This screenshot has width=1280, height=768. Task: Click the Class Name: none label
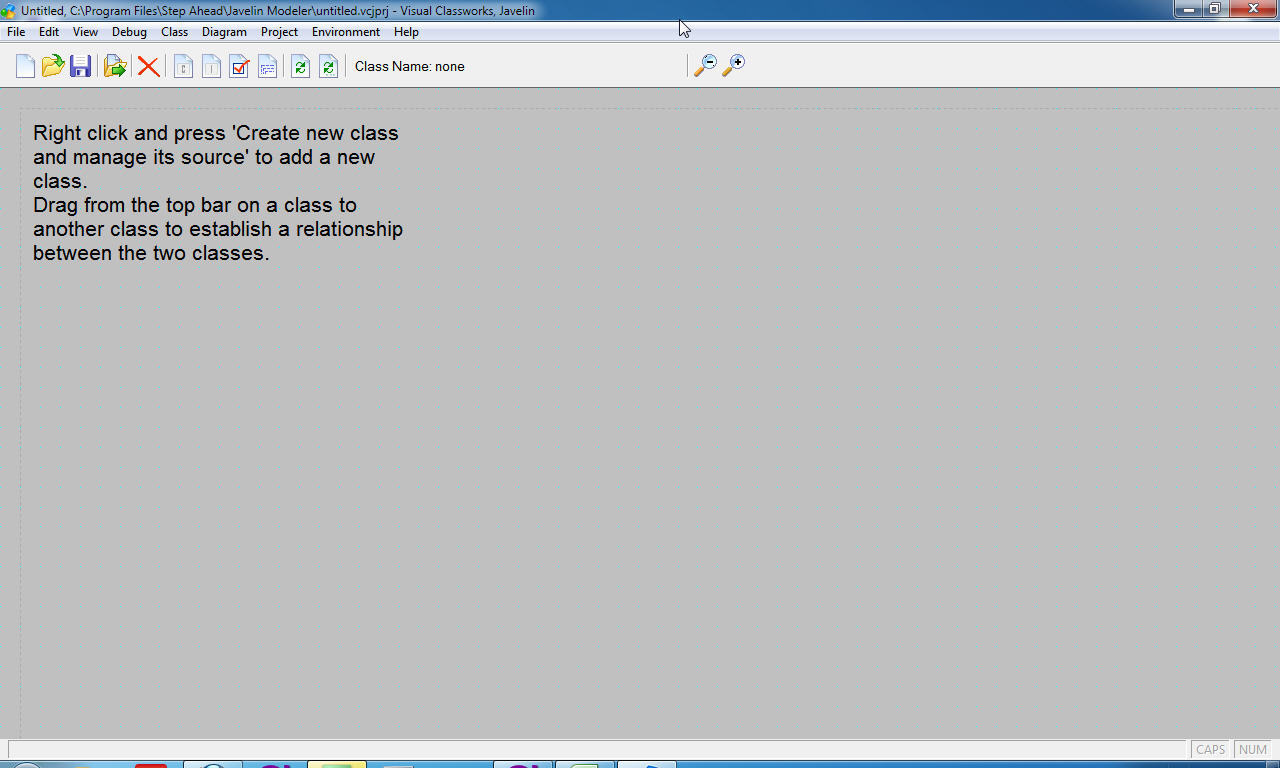click(410, 67)
